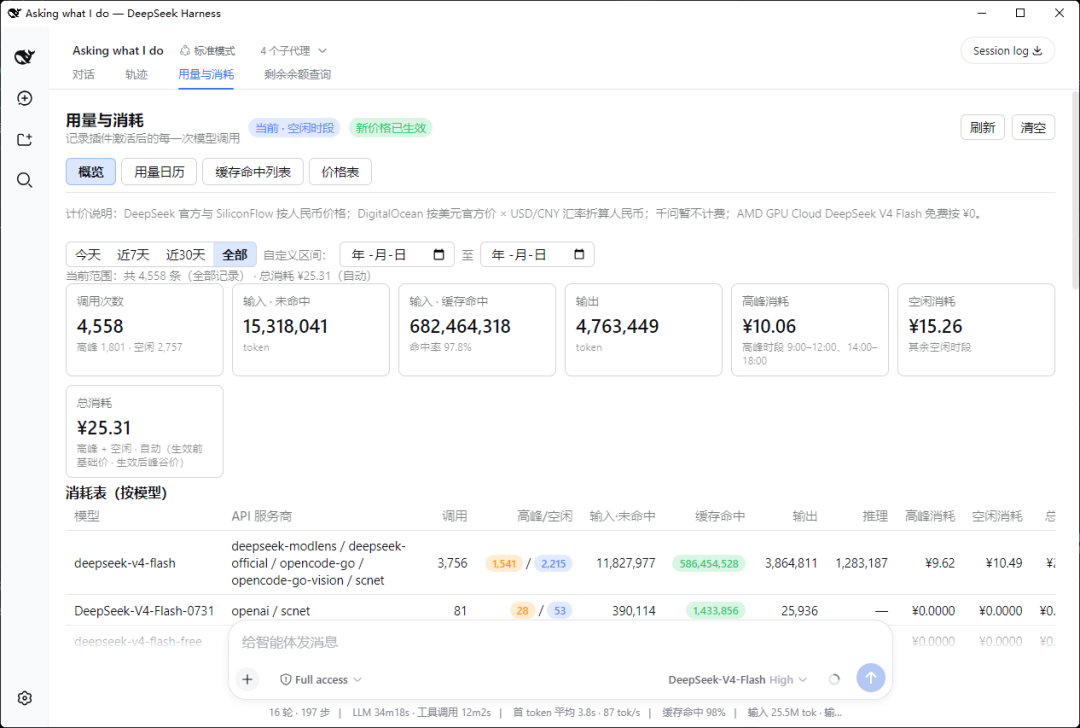
Task: Click the DeepSeek whale logo in sidebar
Action: pos(24,56)
